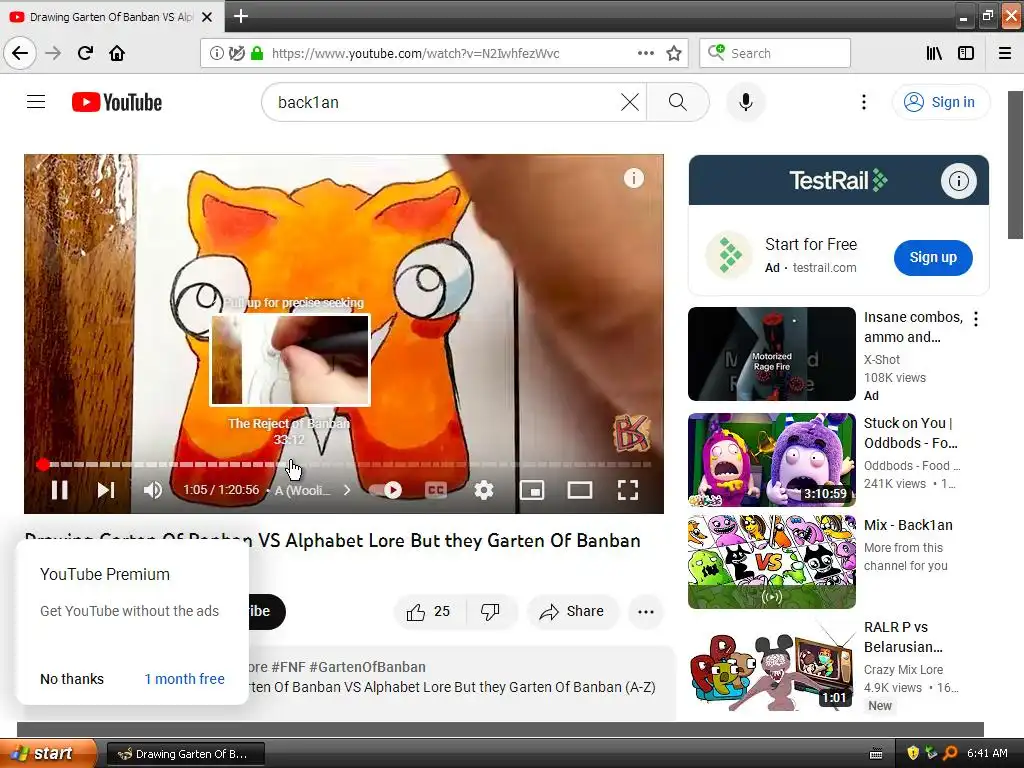Click the #FNF hashtag
Viewport: 1024px width, 768px height.
tap(288, 667)
